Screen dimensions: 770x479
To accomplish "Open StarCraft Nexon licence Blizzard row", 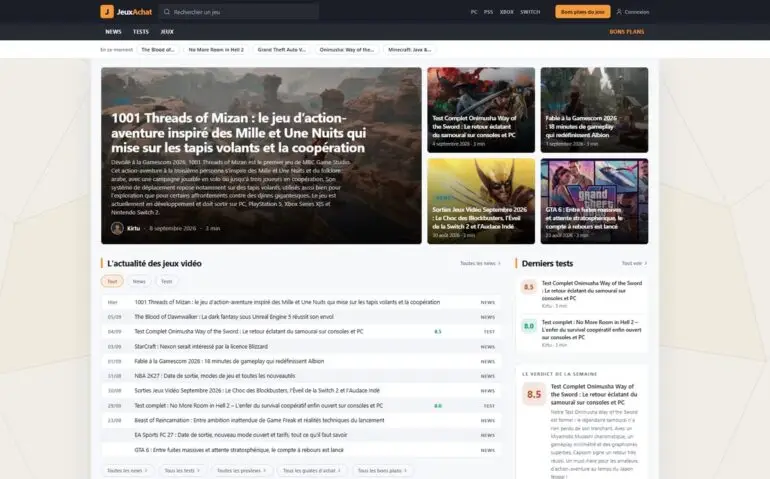I will coord(301,346).
